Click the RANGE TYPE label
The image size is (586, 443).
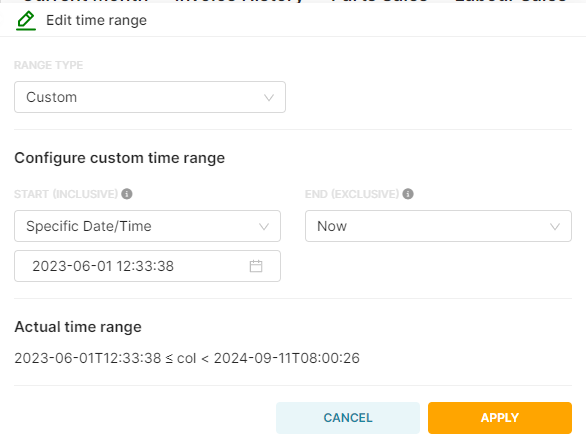[49, 65]
